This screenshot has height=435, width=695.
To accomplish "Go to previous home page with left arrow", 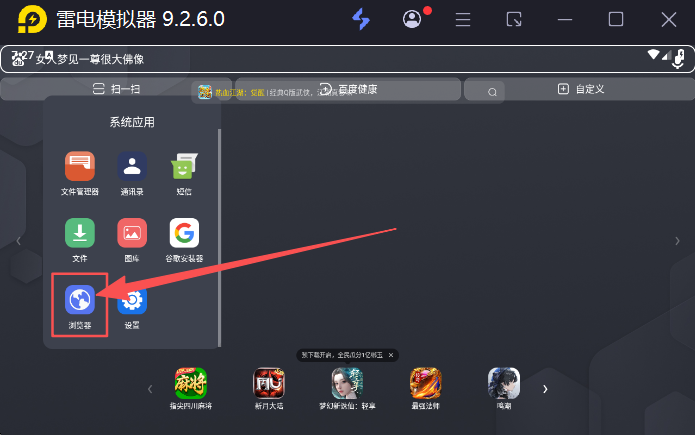I will click(18, 241).
